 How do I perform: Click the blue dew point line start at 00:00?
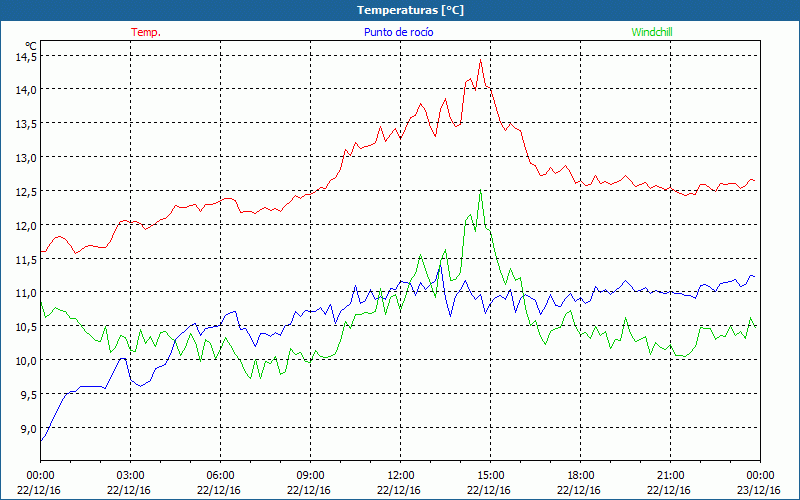tap(41, 440)
